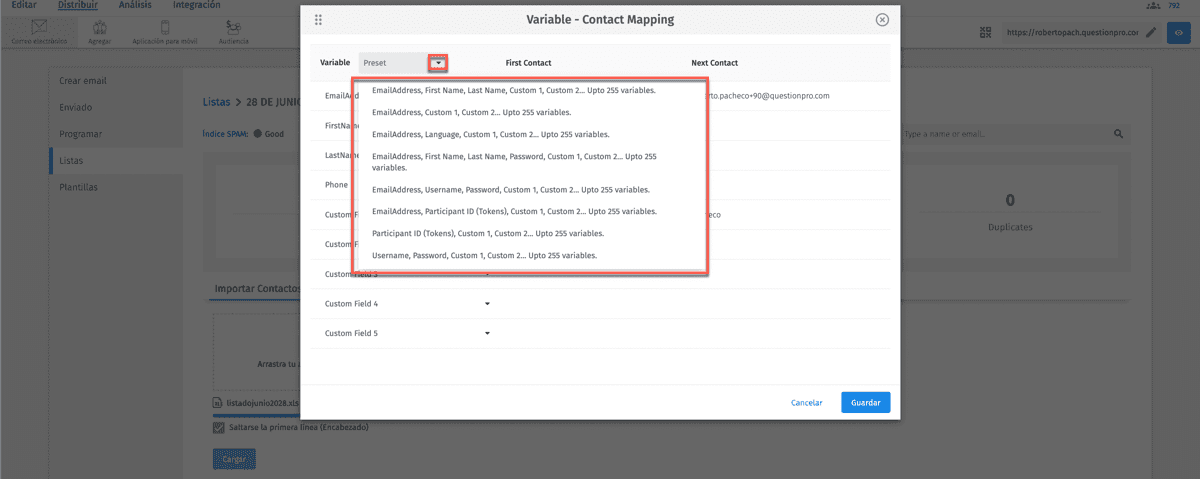
Task: Click the listadojunio2028.xls file name
Action: click(262, 402)
